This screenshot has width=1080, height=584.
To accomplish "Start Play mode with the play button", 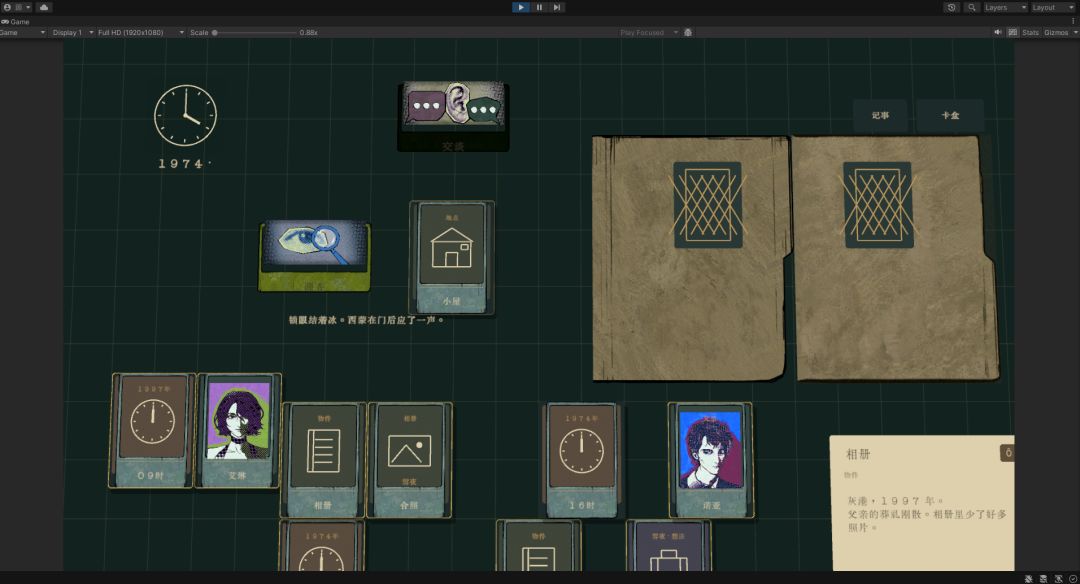I will pyautogui.click(x=521, y=7).
